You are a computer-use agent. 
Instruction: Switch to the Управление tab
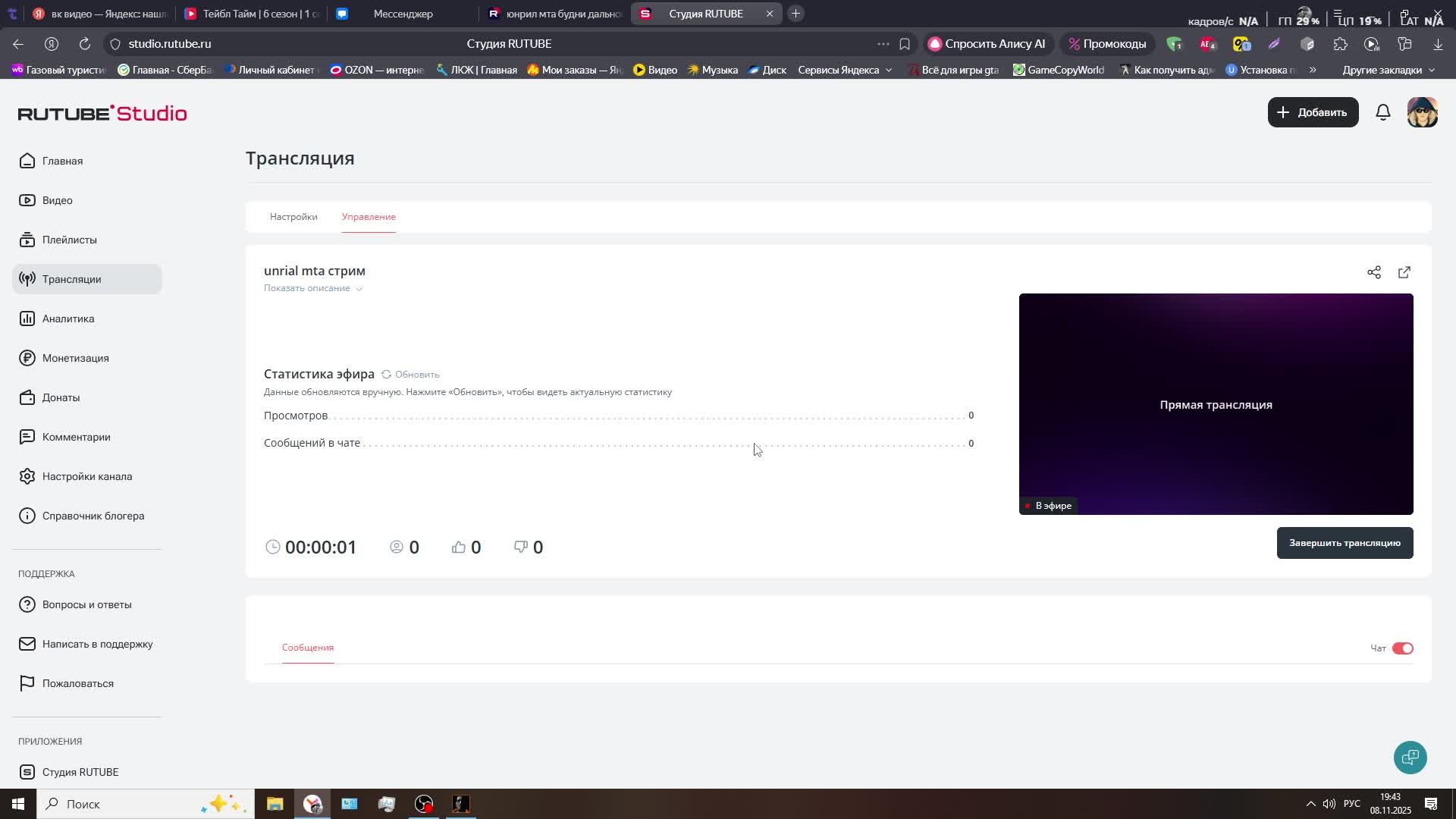pos(369,217)
